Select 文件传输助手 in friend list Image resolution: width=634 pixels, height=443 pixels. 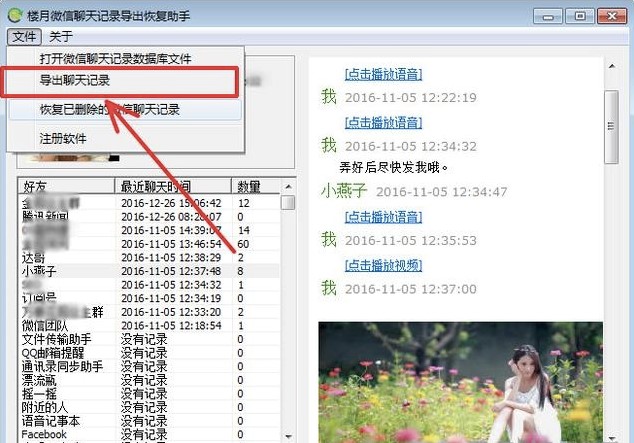click(x=57, y=340)
